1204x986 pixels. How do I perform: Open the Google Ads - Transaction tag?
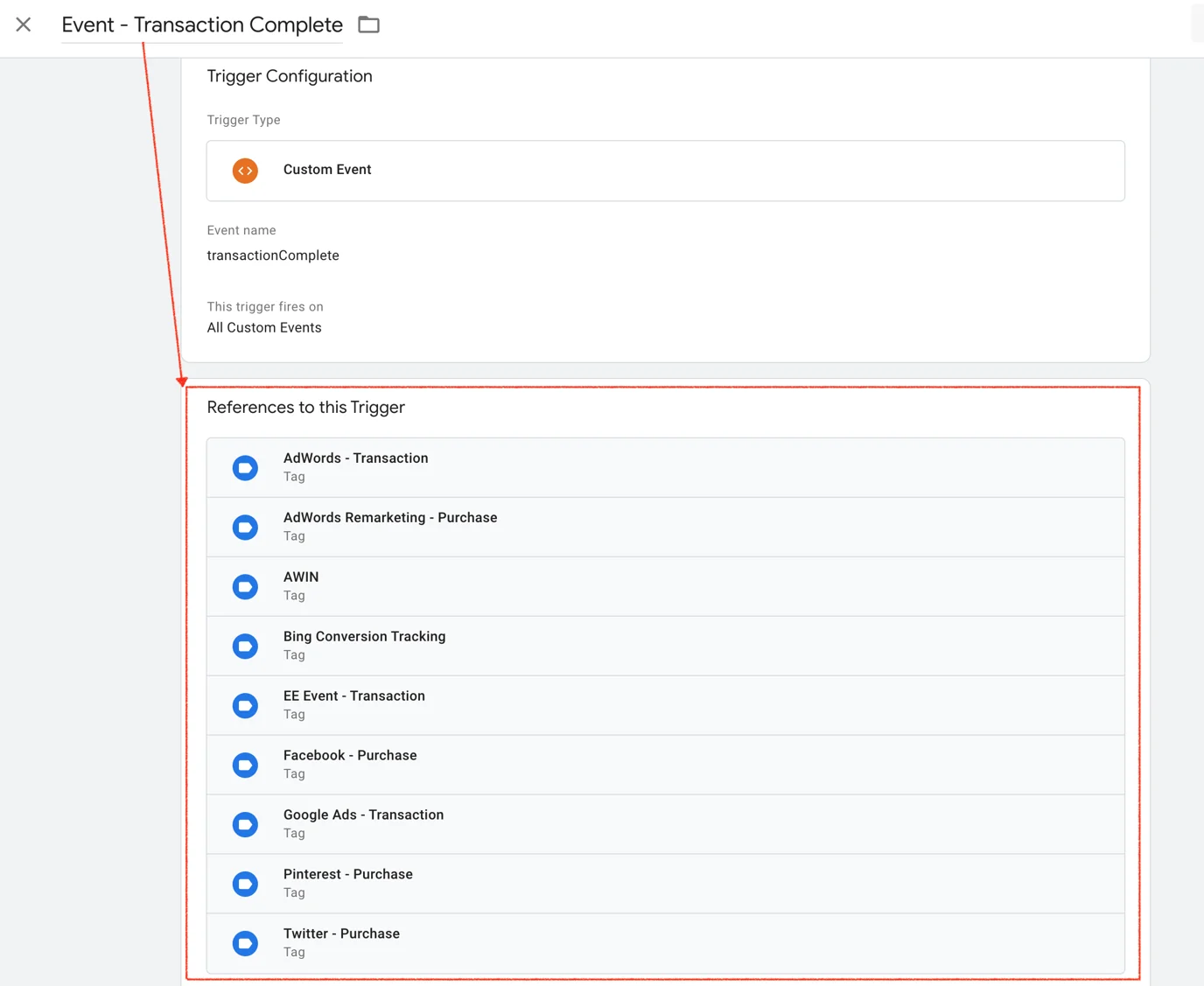tap(665, 825)
